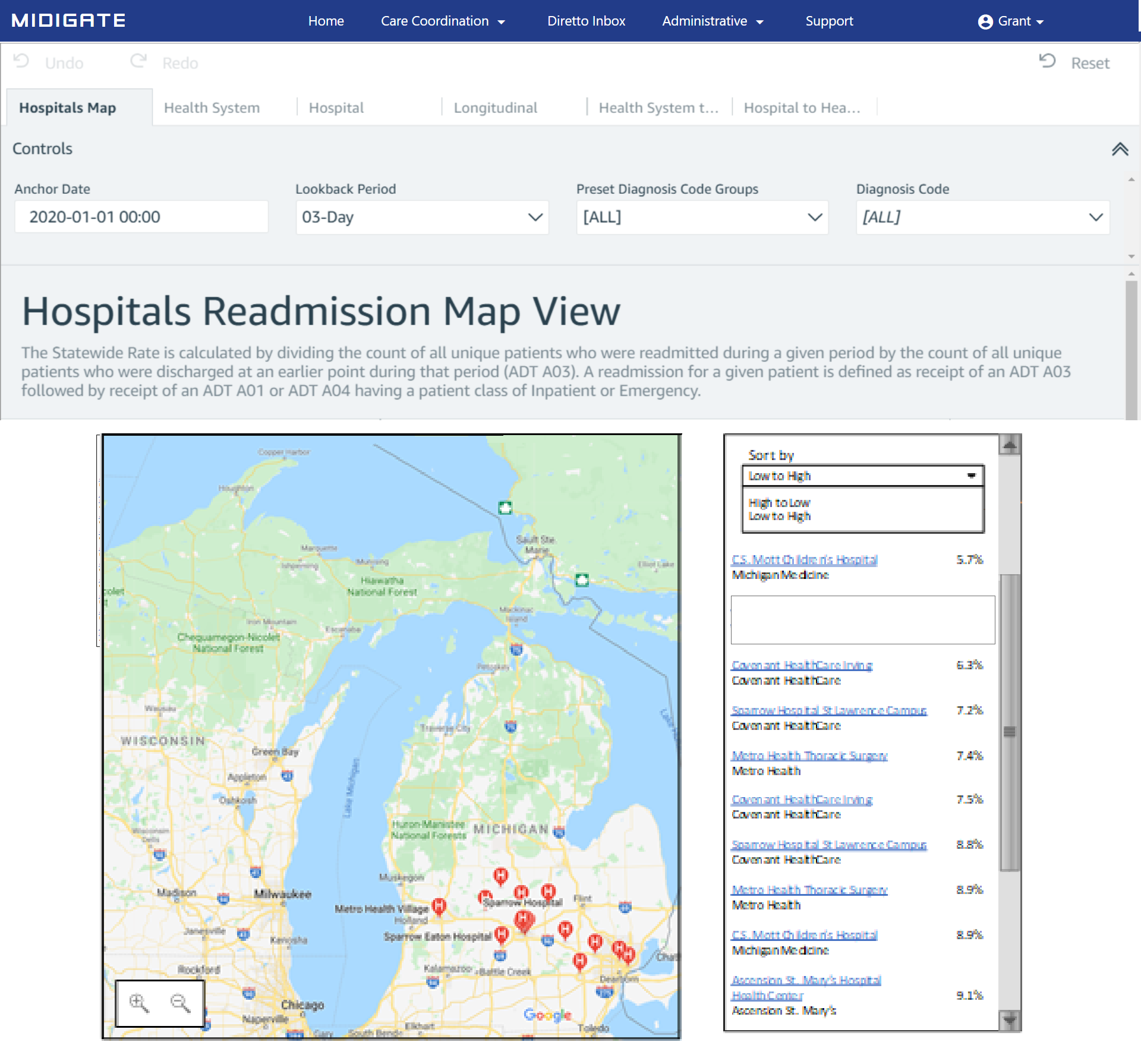Open Sparrow Hospital St Lawrence Campus 7.2% link
Screen dimensions: 1141x1064
[x=829, y=710]
